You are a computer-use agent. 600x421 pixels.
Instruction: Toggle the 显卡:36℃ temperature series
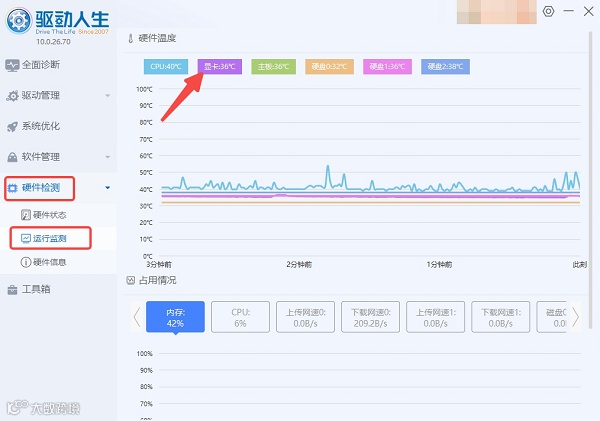[x=220, y=67]
